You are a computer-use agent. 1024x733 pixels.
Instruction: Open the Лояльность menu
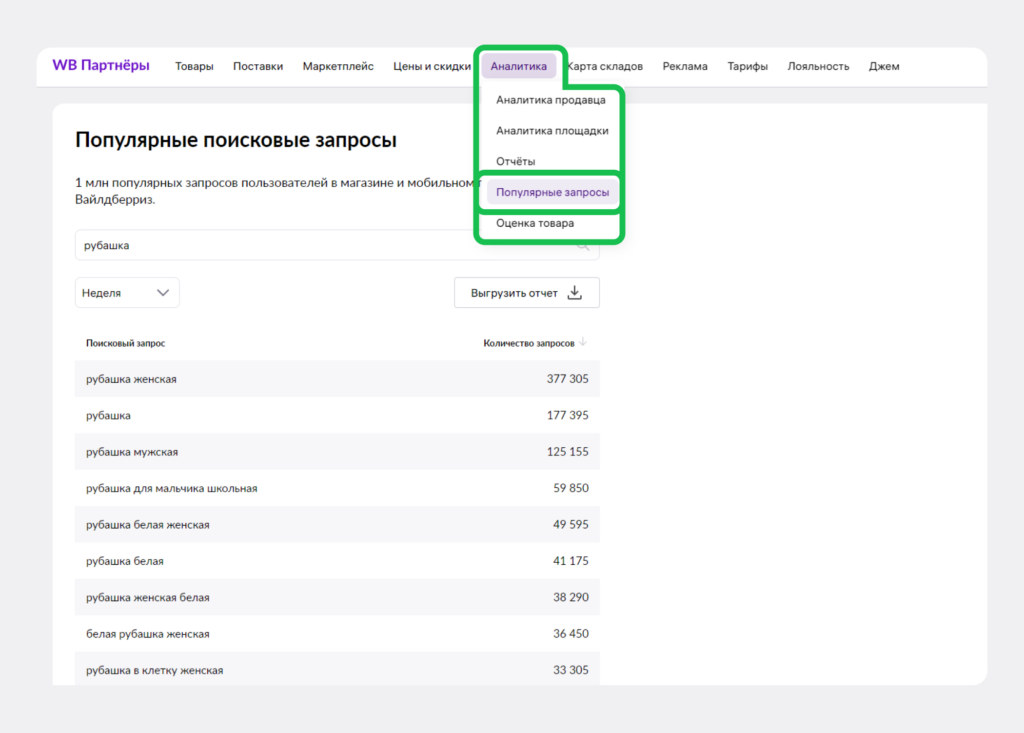coord(818,66)
